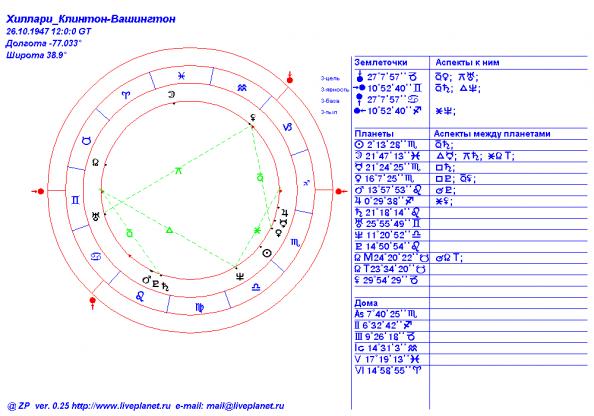Click the Taurus sign glyph on the wheel
This screenshot has width=594, height=416.
click(87, 141)
